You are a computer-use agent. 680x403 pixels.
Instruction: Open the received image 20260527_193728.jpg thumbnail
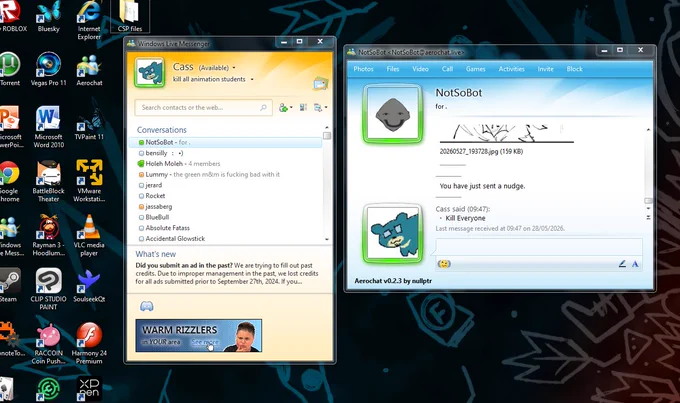(x=507, y=134)
